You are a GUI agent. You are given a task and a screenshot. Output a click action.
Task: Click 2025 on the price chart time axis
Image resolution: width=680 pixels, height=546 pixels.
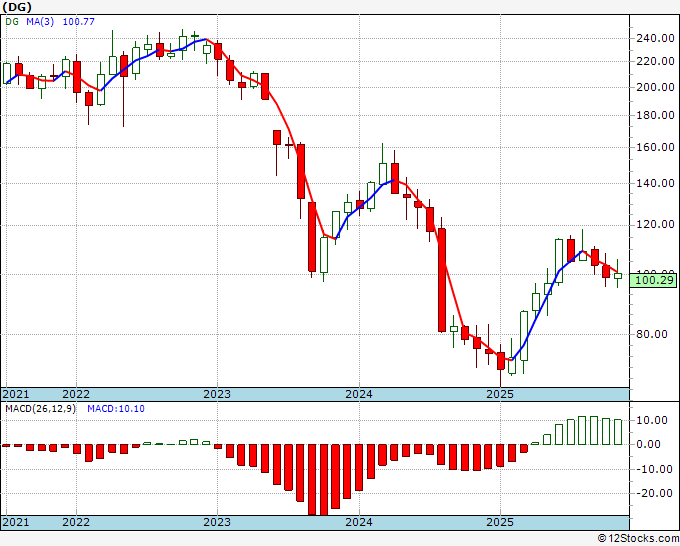(500, 394)
